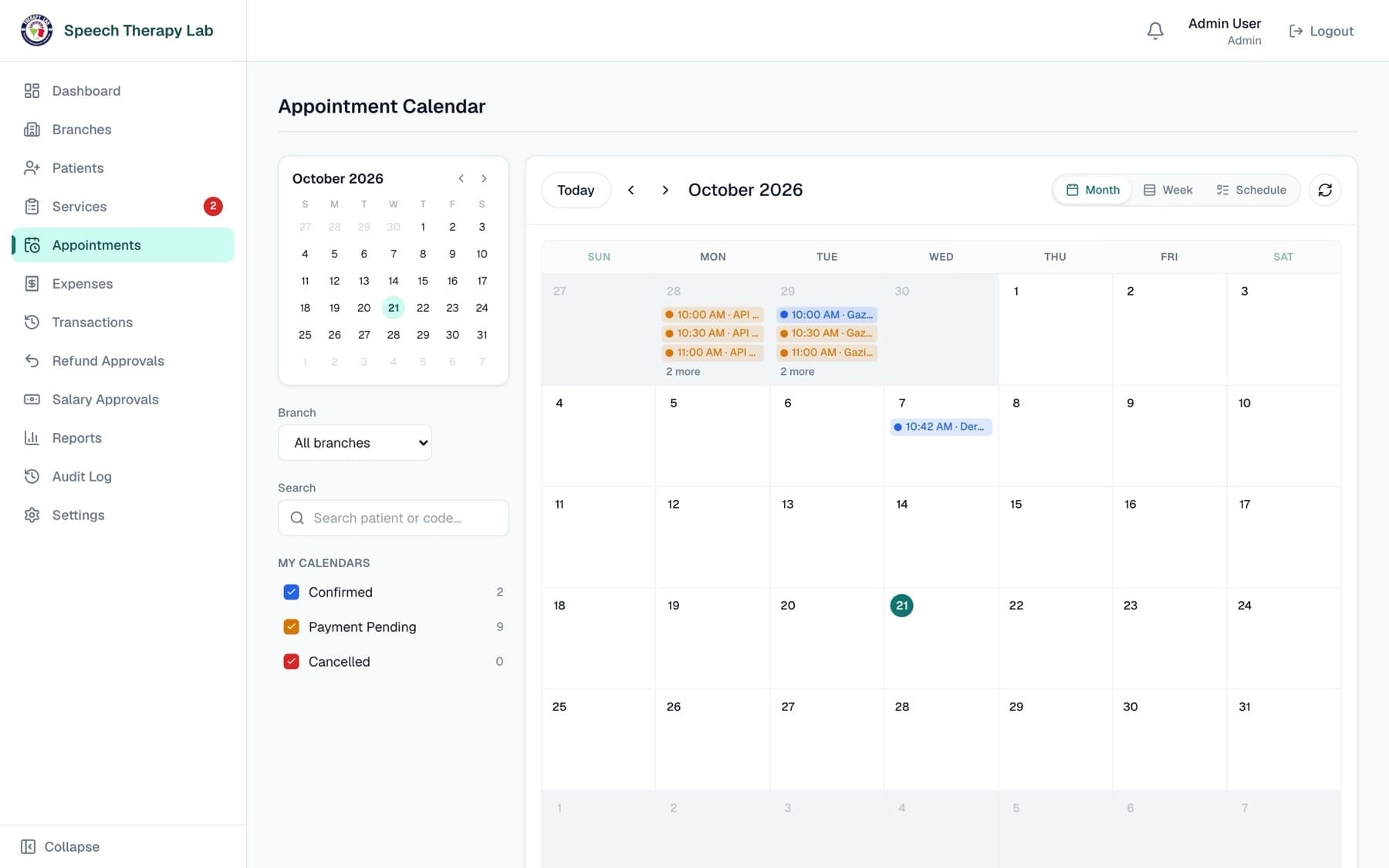Go to Branches in the sidebar
Screen dimensions: 1389x868
(x=123, y=130)
